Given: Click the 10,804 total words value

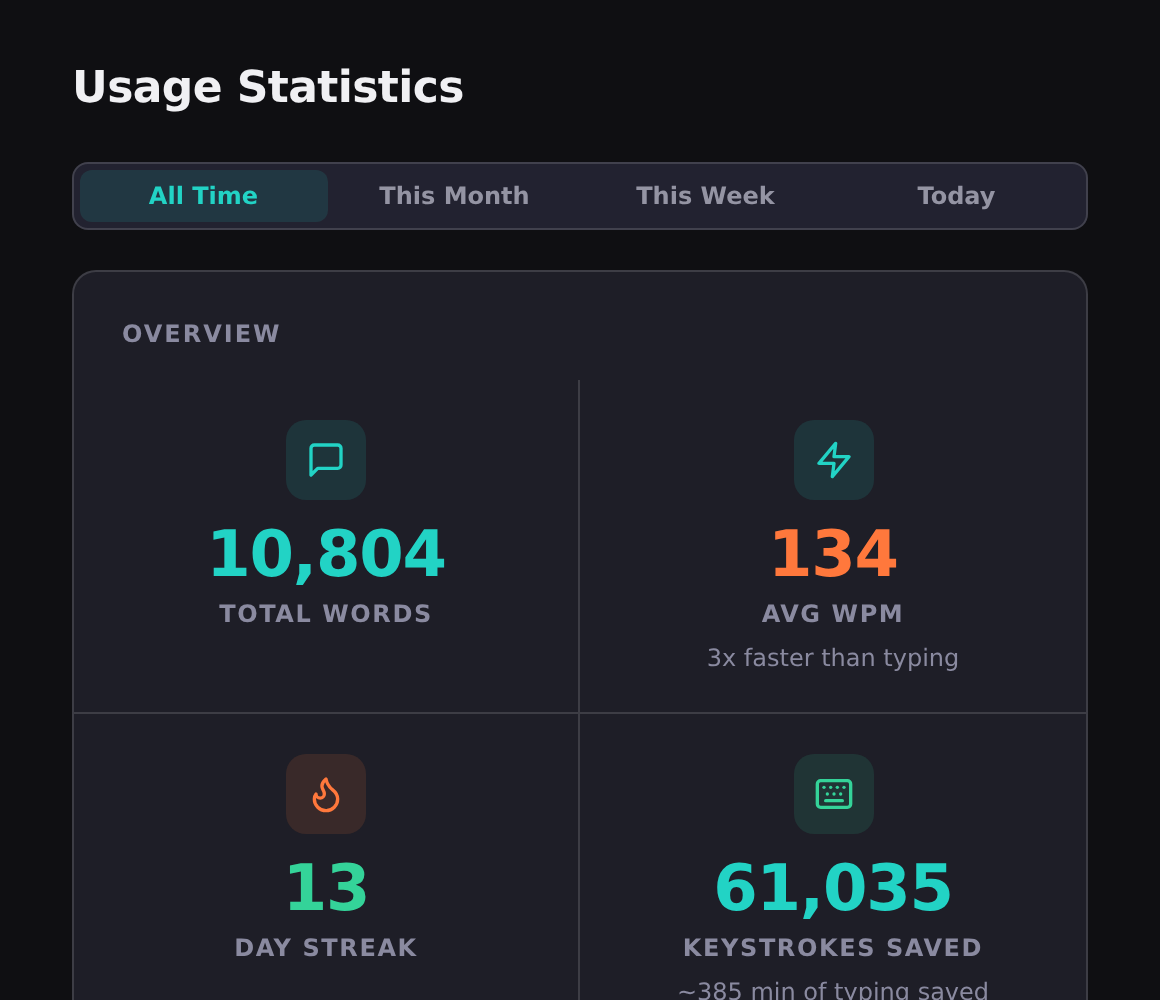Looking at the screenshot, I should point(326,553).
